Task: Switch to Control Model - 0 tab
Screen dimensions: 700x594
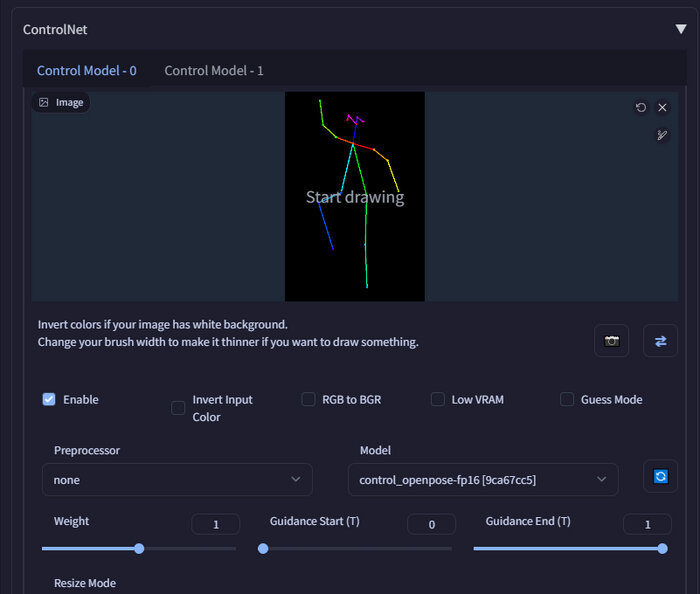Action: (87, 71)
